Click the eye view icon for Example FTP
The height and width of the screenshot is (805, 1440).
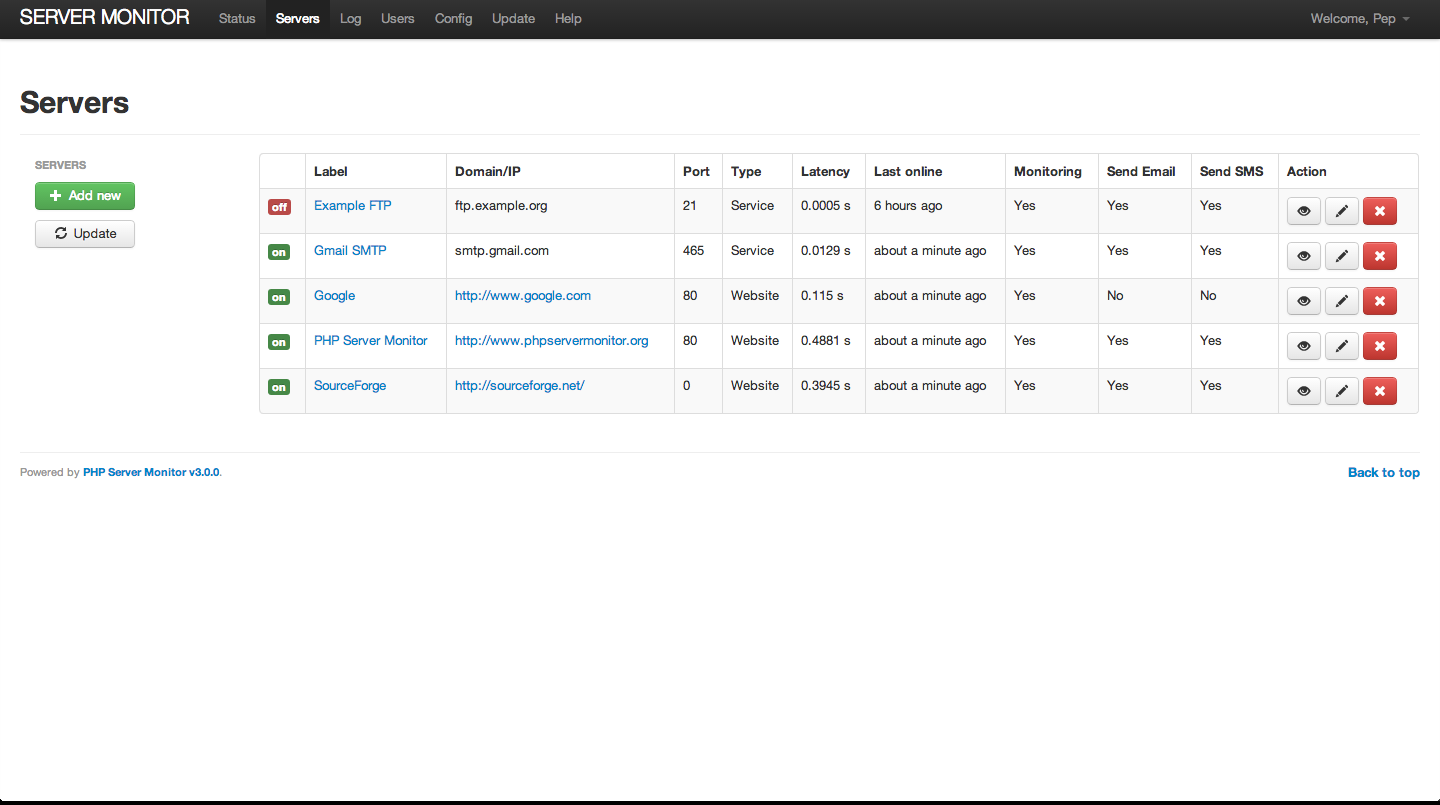[x=1303, y=211]
